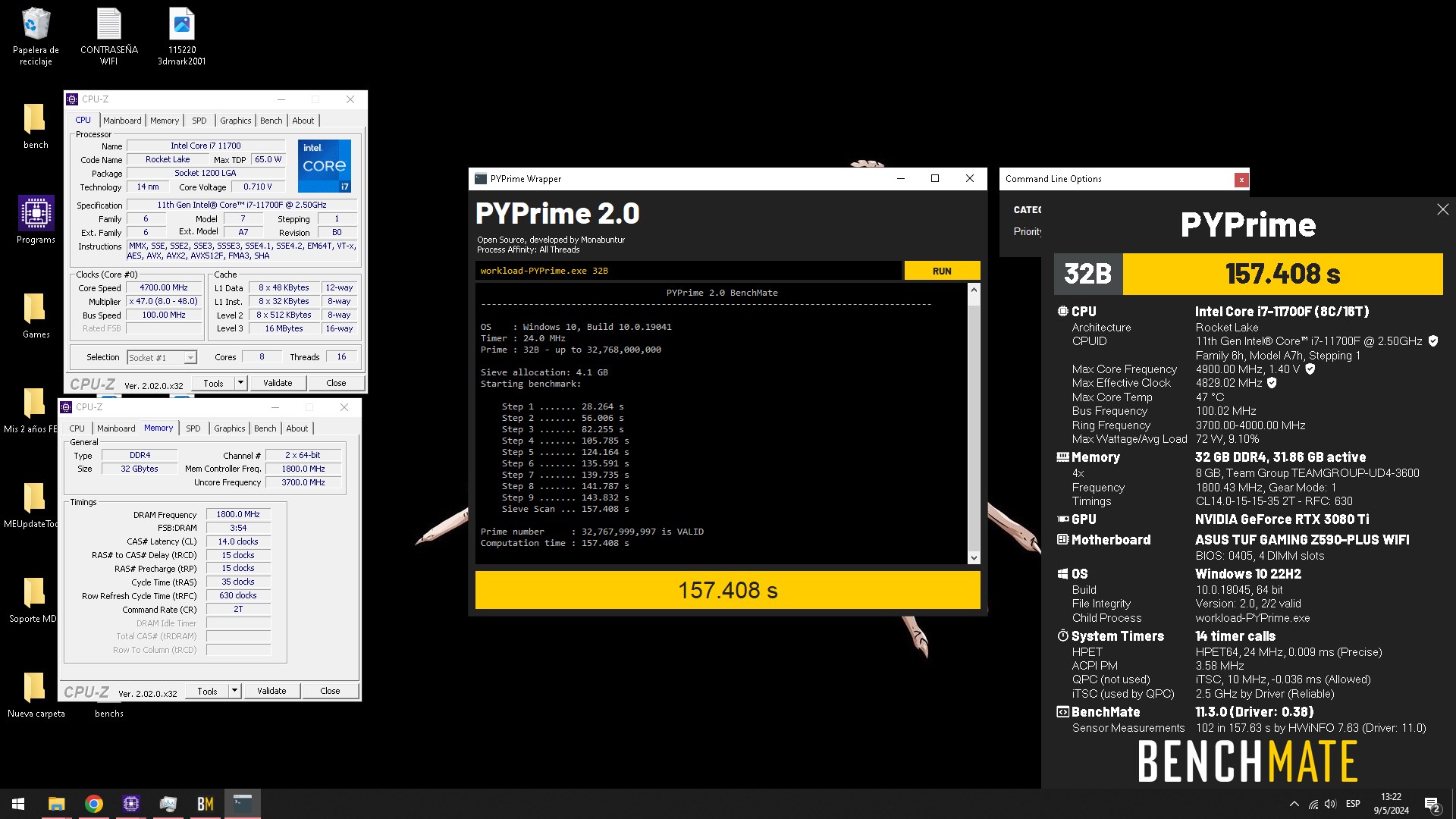Open Mainboard tab in lower CPU-Z window

click(116, 428)
